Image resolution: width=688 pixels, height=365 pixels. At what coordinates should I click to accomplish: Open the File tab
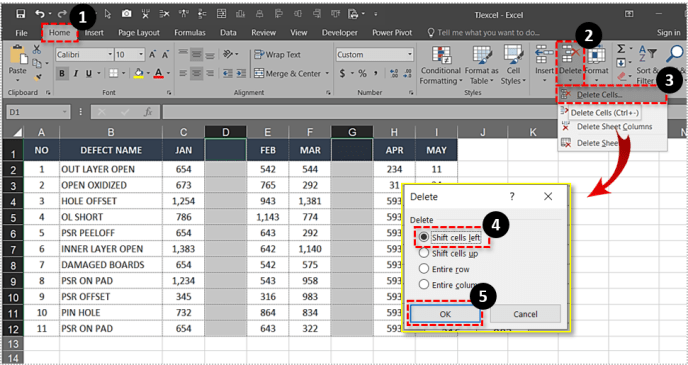point(21,32)
